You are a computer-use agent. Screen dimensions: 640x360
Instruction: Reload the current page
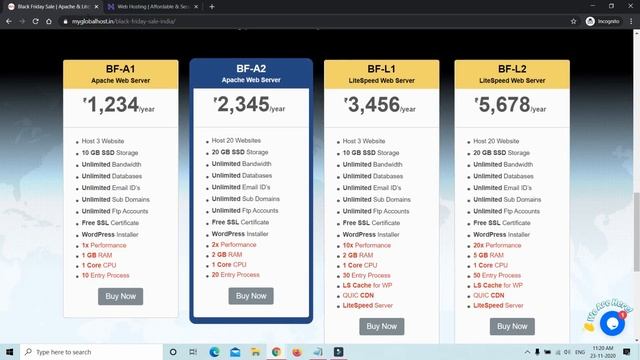(36, 21)
